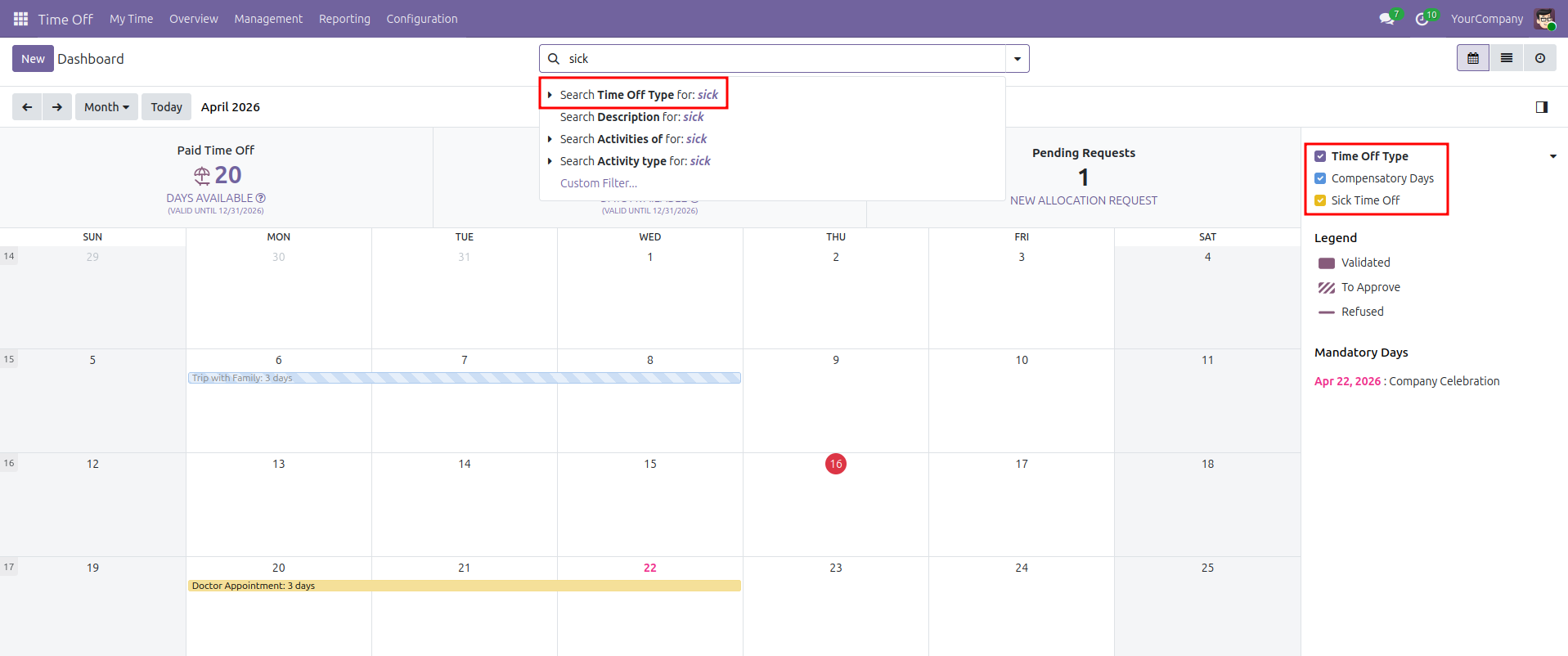Expand Search Activity type suggestions

point(550,161)
